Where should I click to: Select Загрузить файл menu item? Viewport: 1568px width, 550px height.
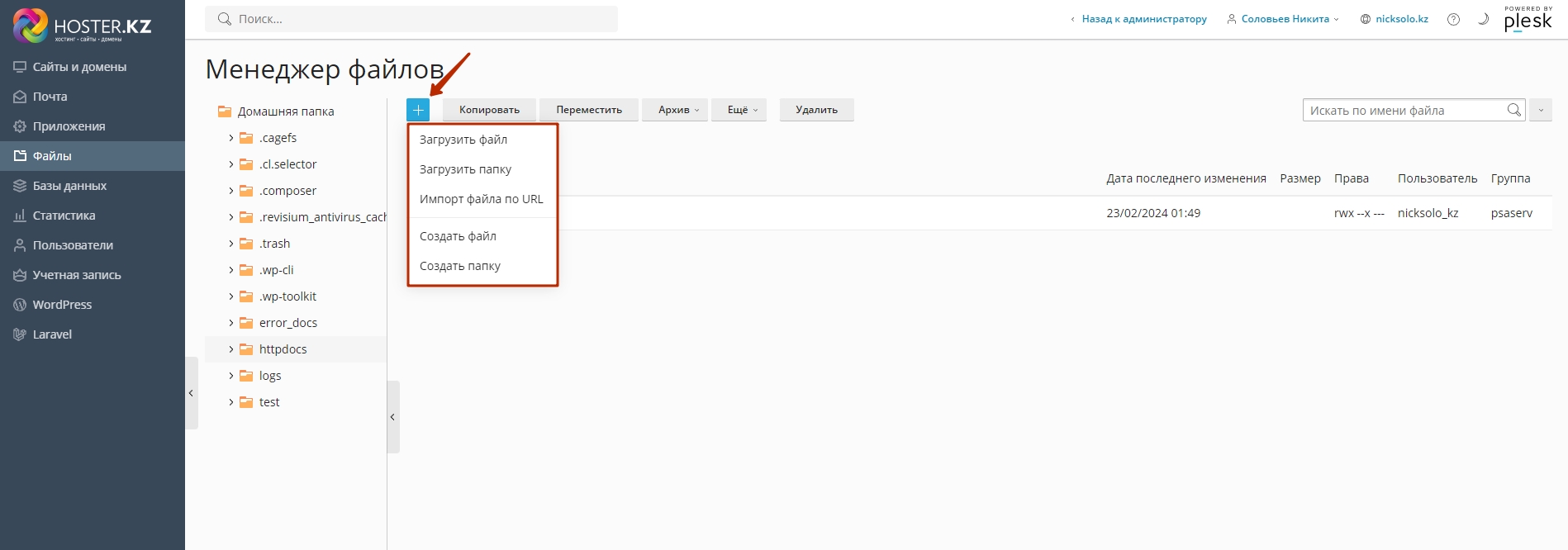(483, 140)
